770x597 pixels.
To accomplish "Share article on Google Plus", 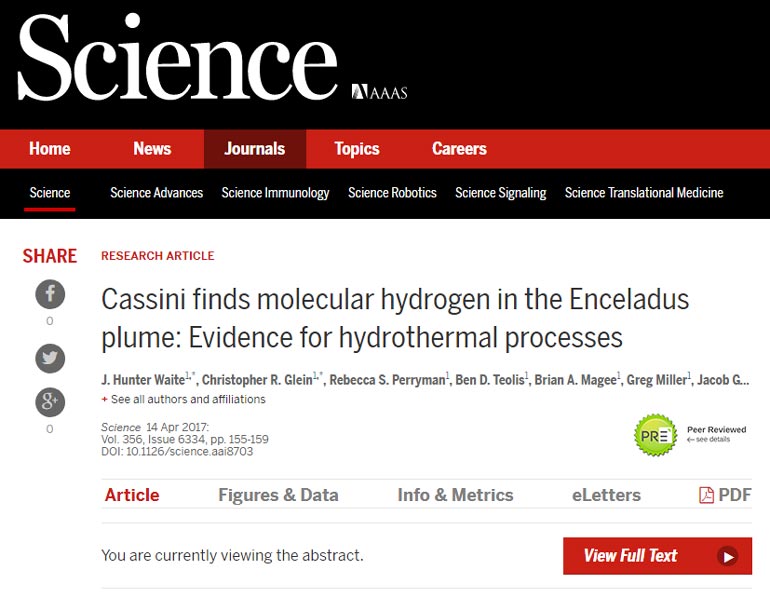I will point(50,402).
